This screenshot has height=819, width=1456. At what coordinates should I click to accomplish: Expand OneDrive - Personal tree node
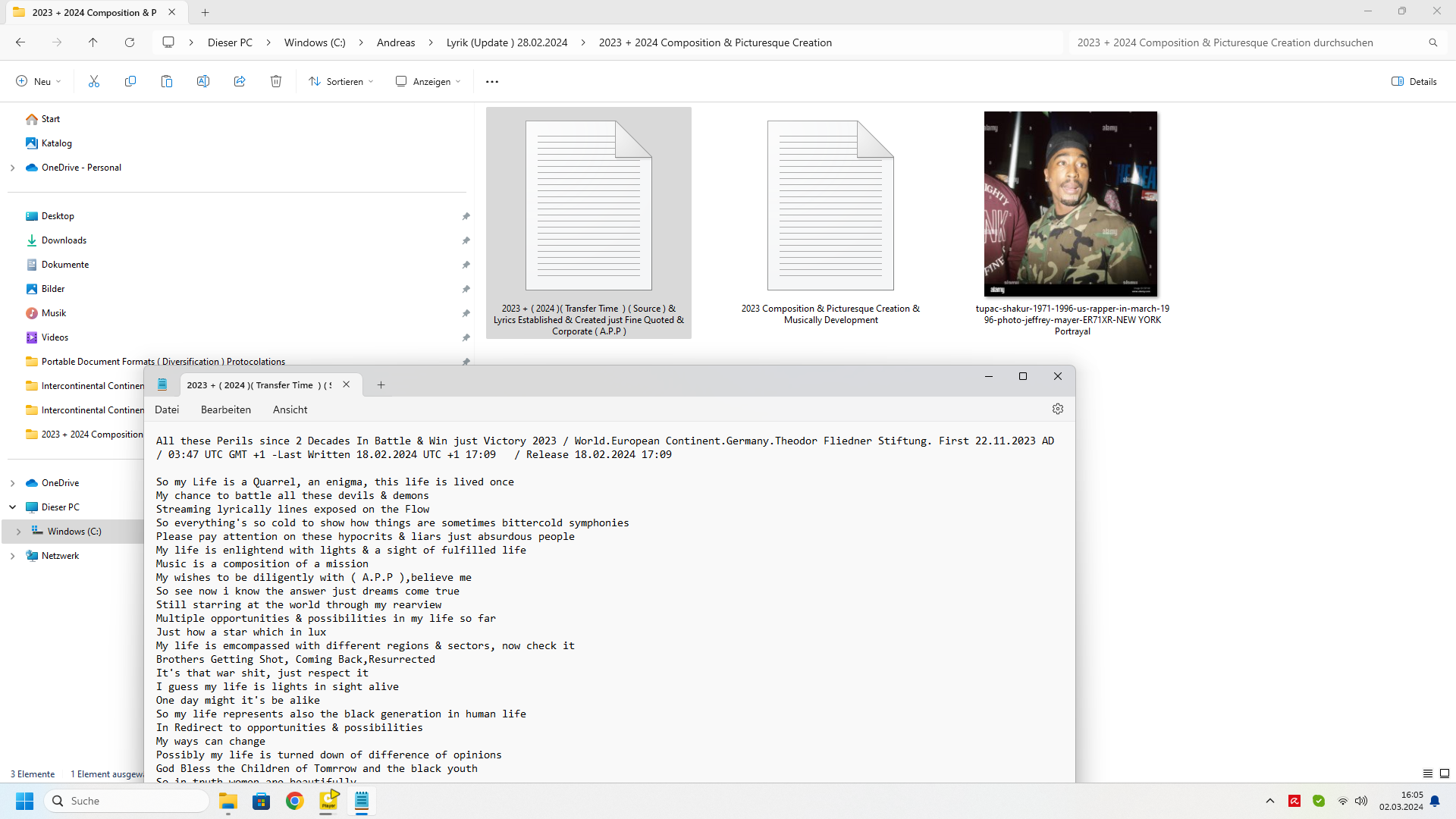(13, 168)
